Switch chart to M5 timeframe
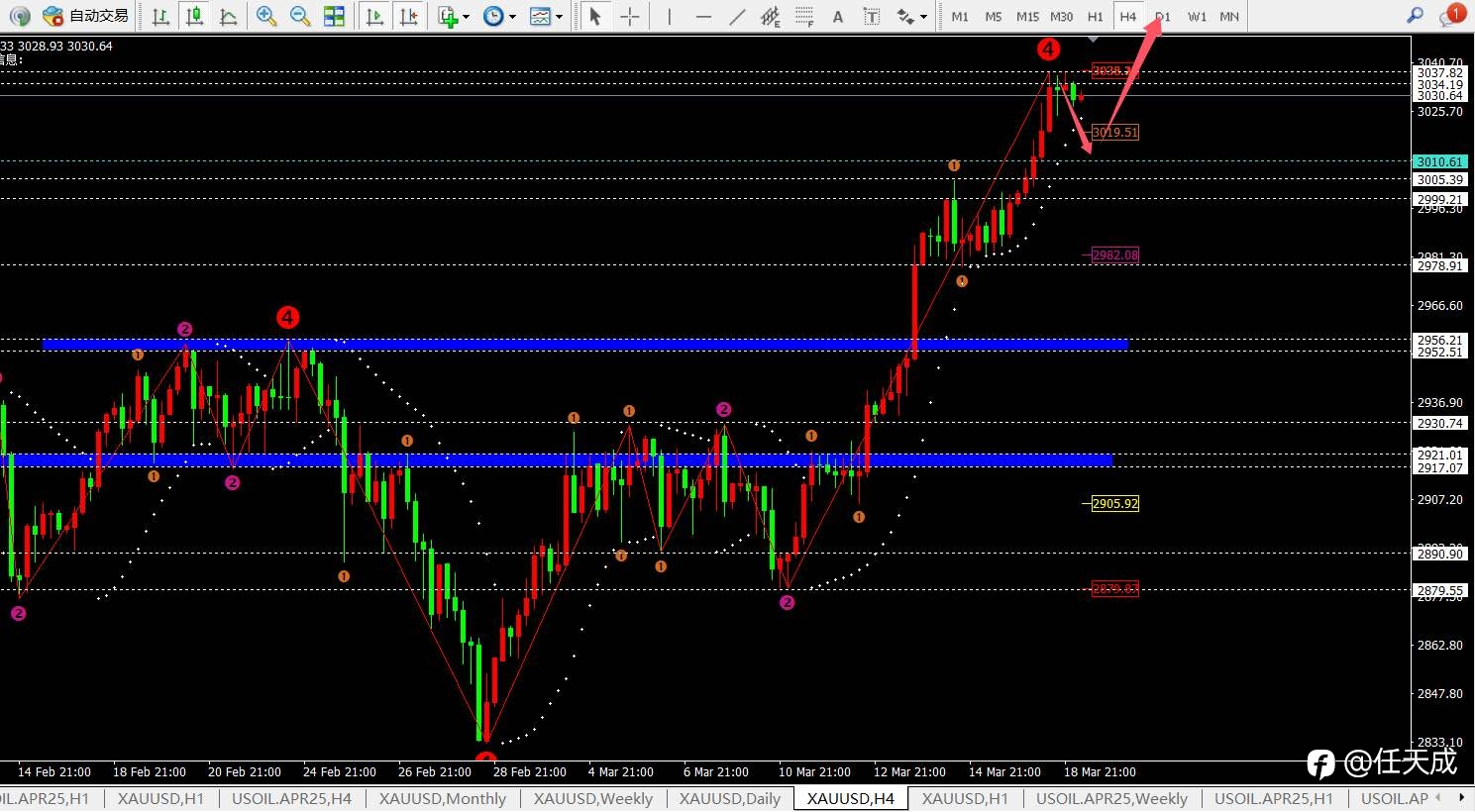 pyautogui.click(x=994, y=17)
